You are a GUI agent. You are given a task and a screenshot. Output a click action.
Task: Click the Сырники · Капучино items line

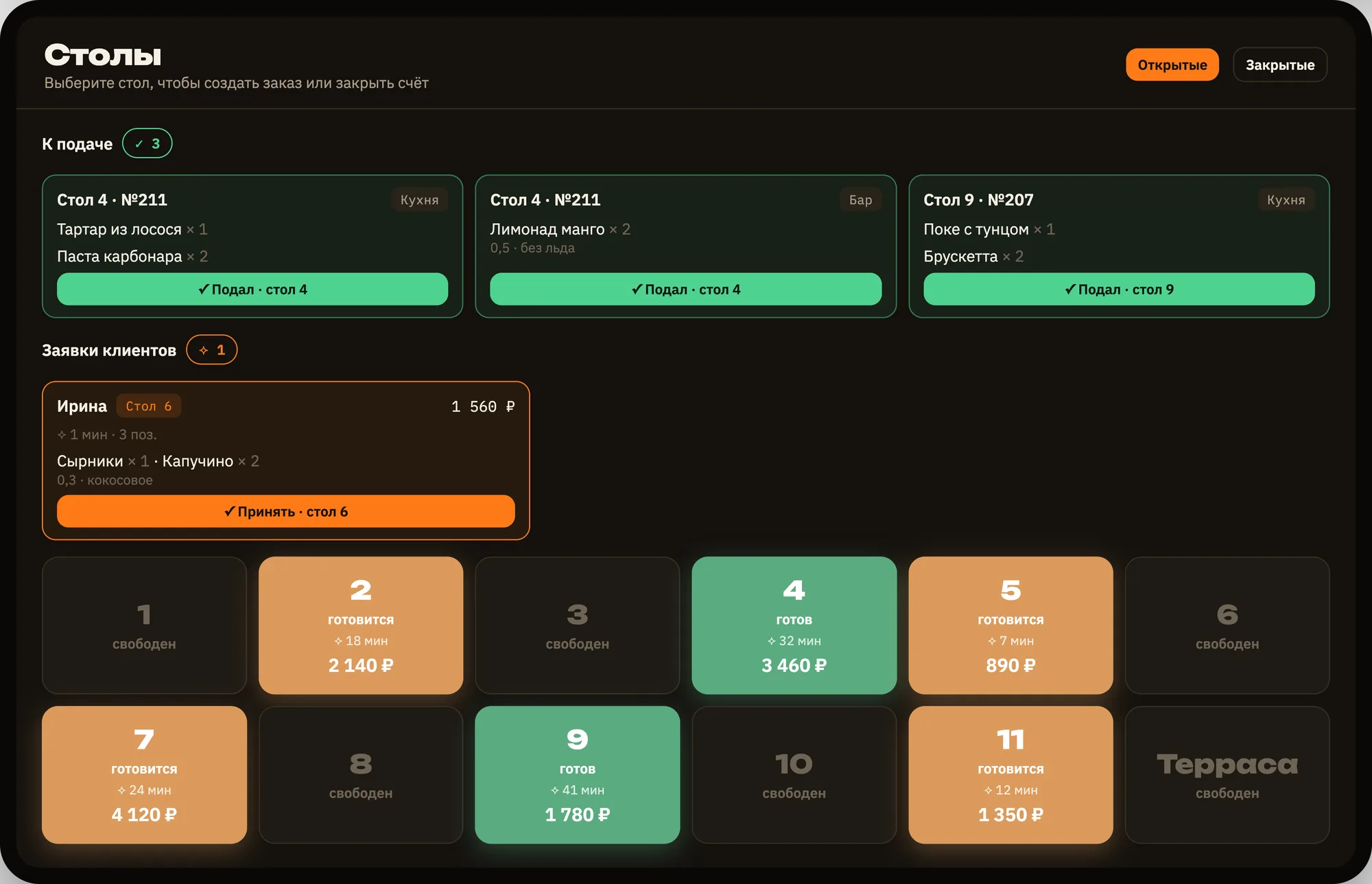click(x=158, y=461)
